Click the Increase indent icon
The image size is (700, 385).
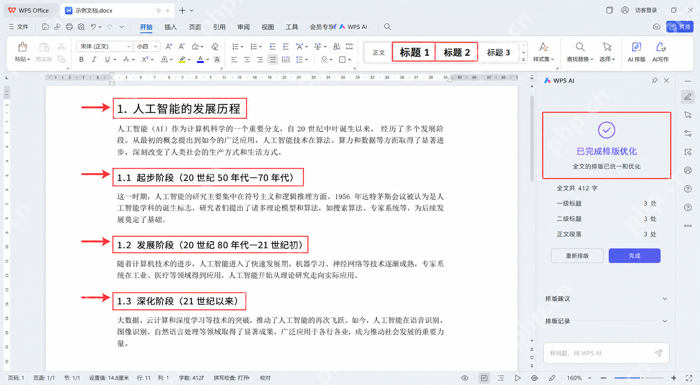(286, 46)
